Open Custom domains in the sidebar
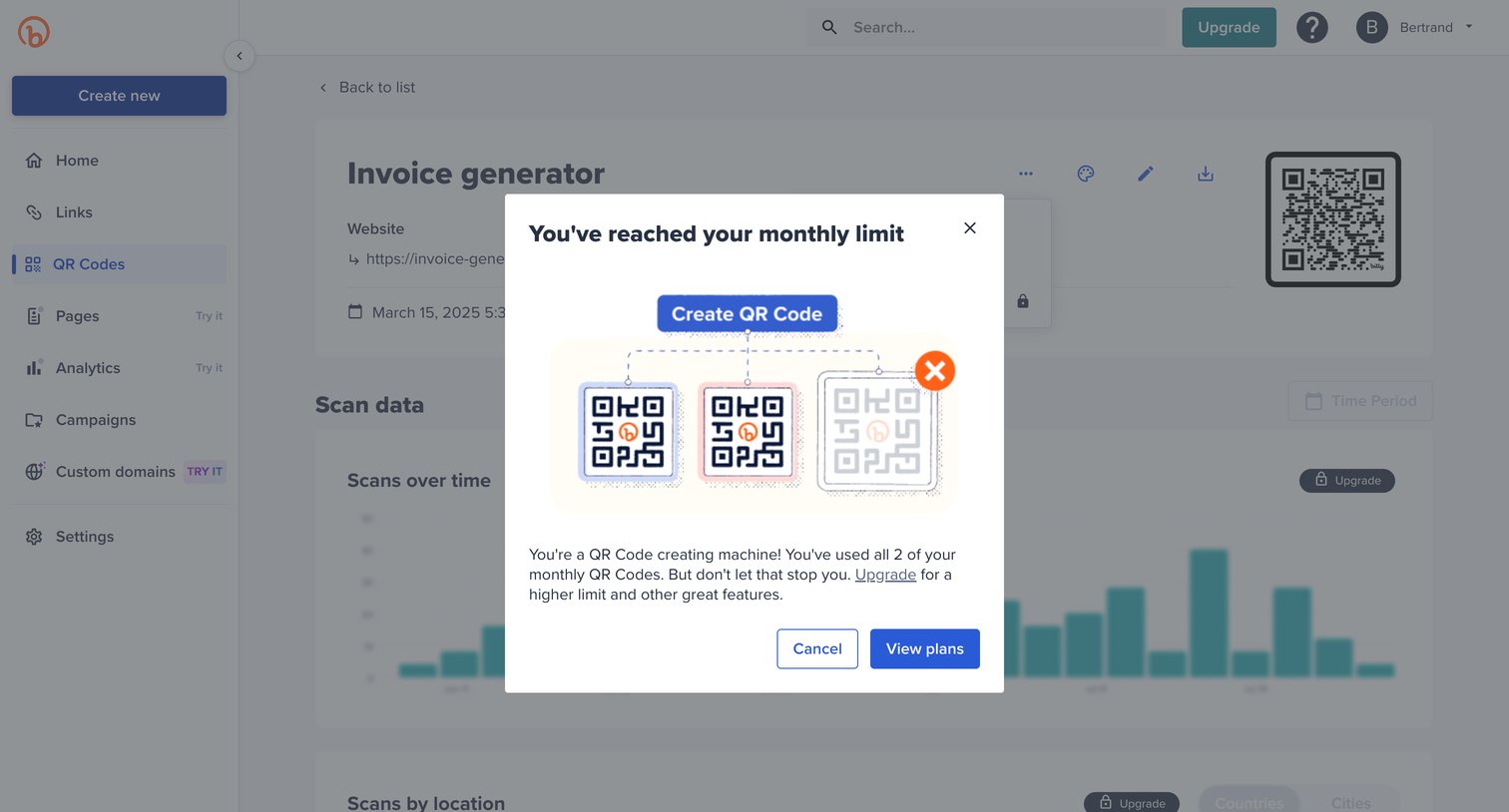 [119, 472]
